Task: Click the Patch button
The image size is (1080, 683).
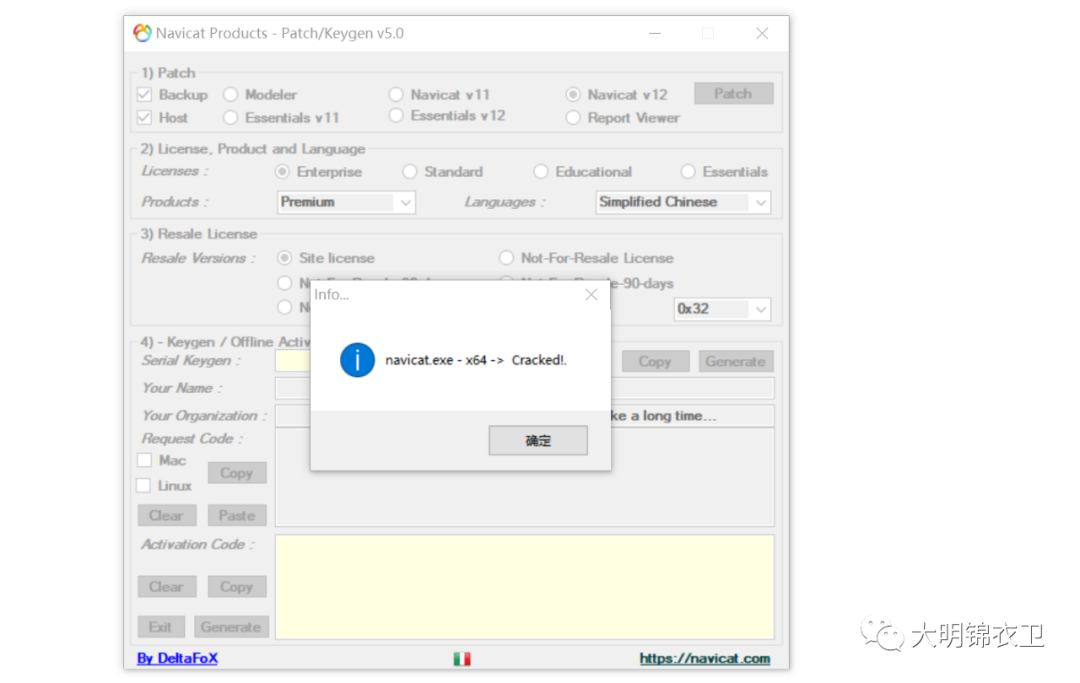Action: click(734, 94)
